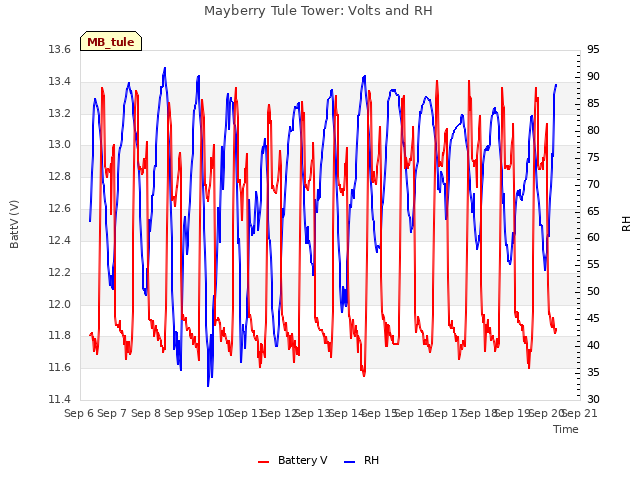
Task: Click the Sep 6 date tick label
Action: 79,413
